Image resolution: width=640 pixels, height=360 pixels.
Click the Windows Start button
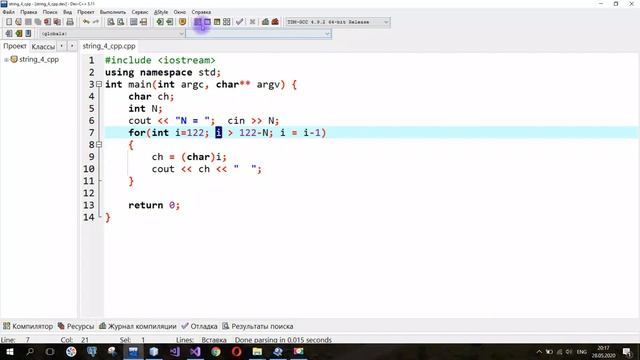pyautogui.click(x=10, y=351)
